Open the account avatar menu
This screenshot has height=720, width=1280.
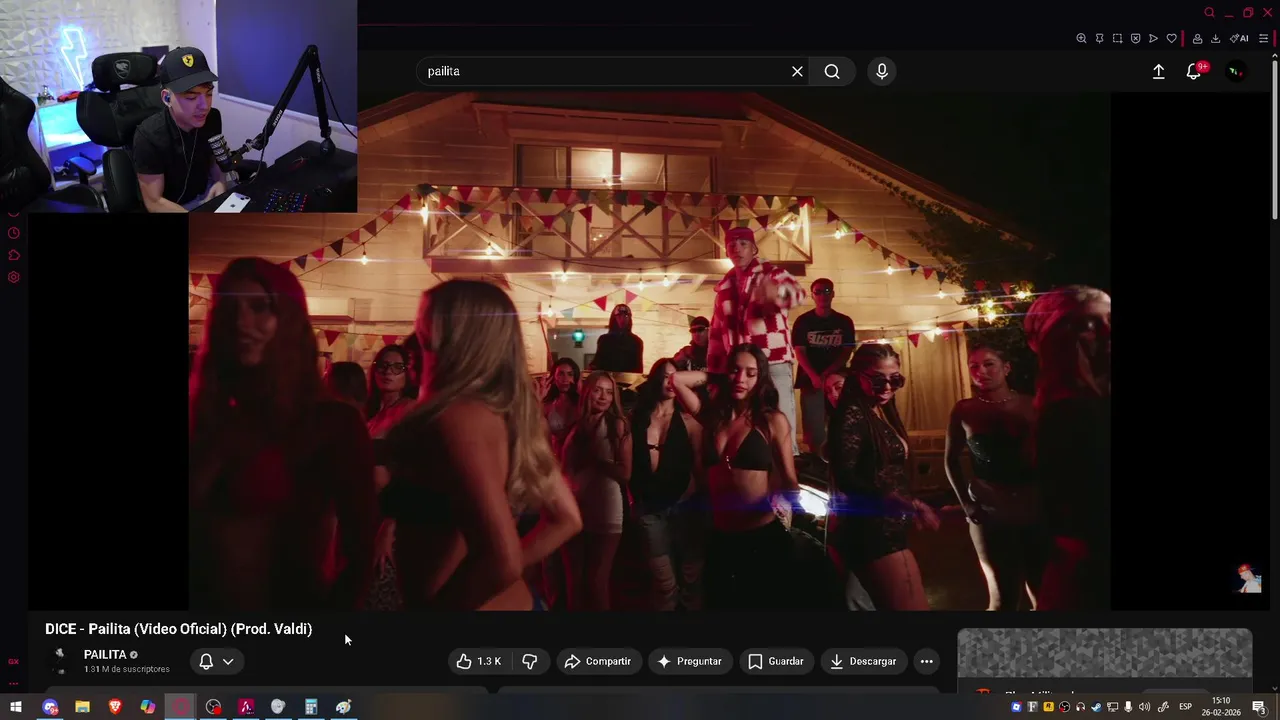[1236, 71]
